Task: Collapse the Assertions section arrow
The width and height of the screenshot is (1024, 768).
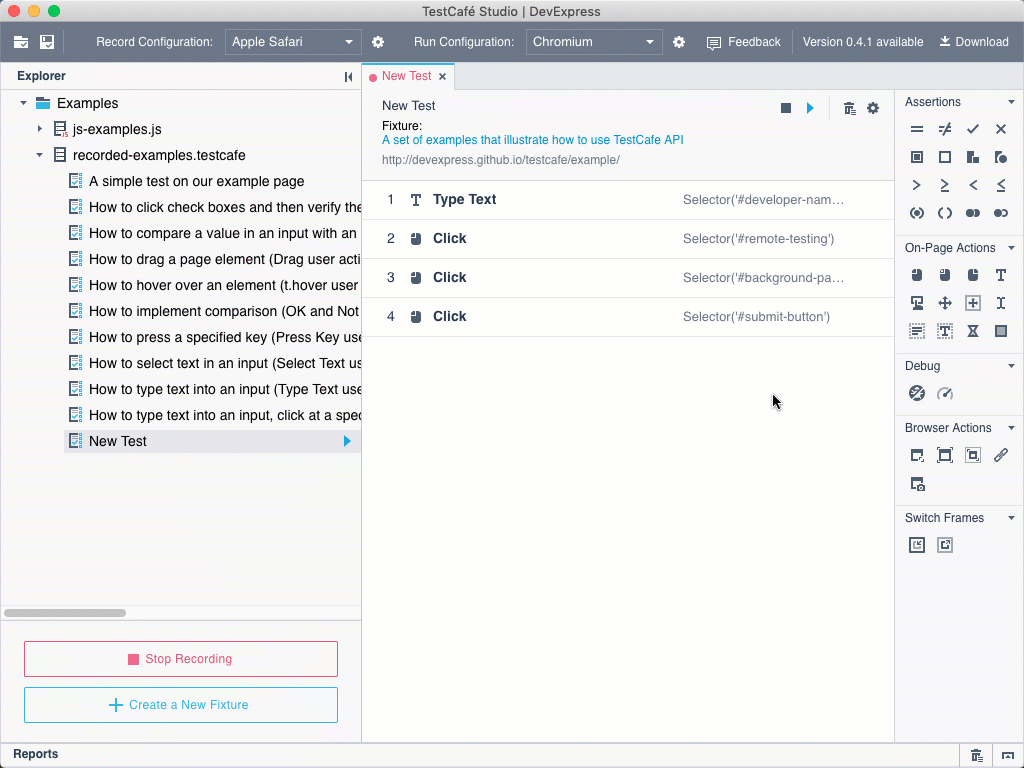Action: pos(1012,102)
